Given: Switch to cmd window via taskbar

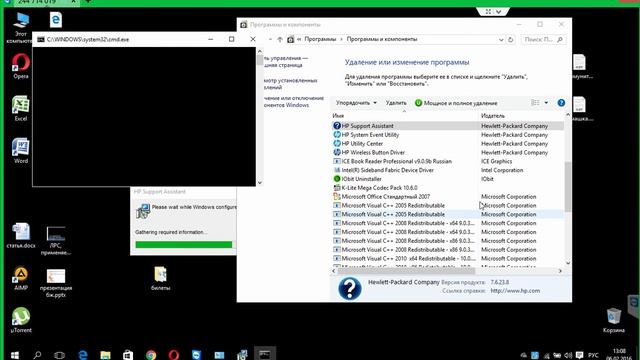Looking at the screenshot, I should [x=264, y=354].
